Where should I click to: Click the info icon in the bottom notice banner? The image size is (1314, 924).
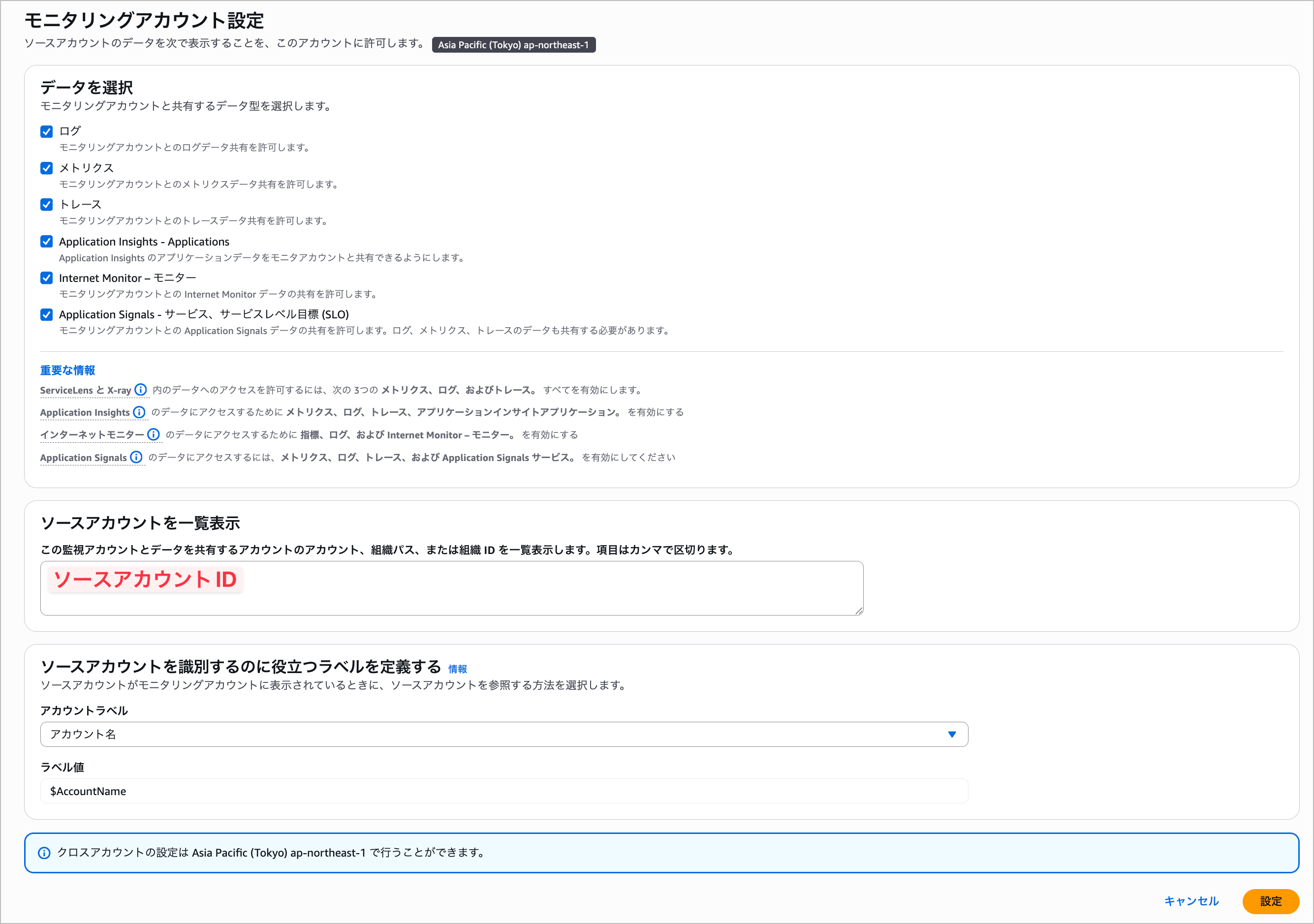coord(44,853)
